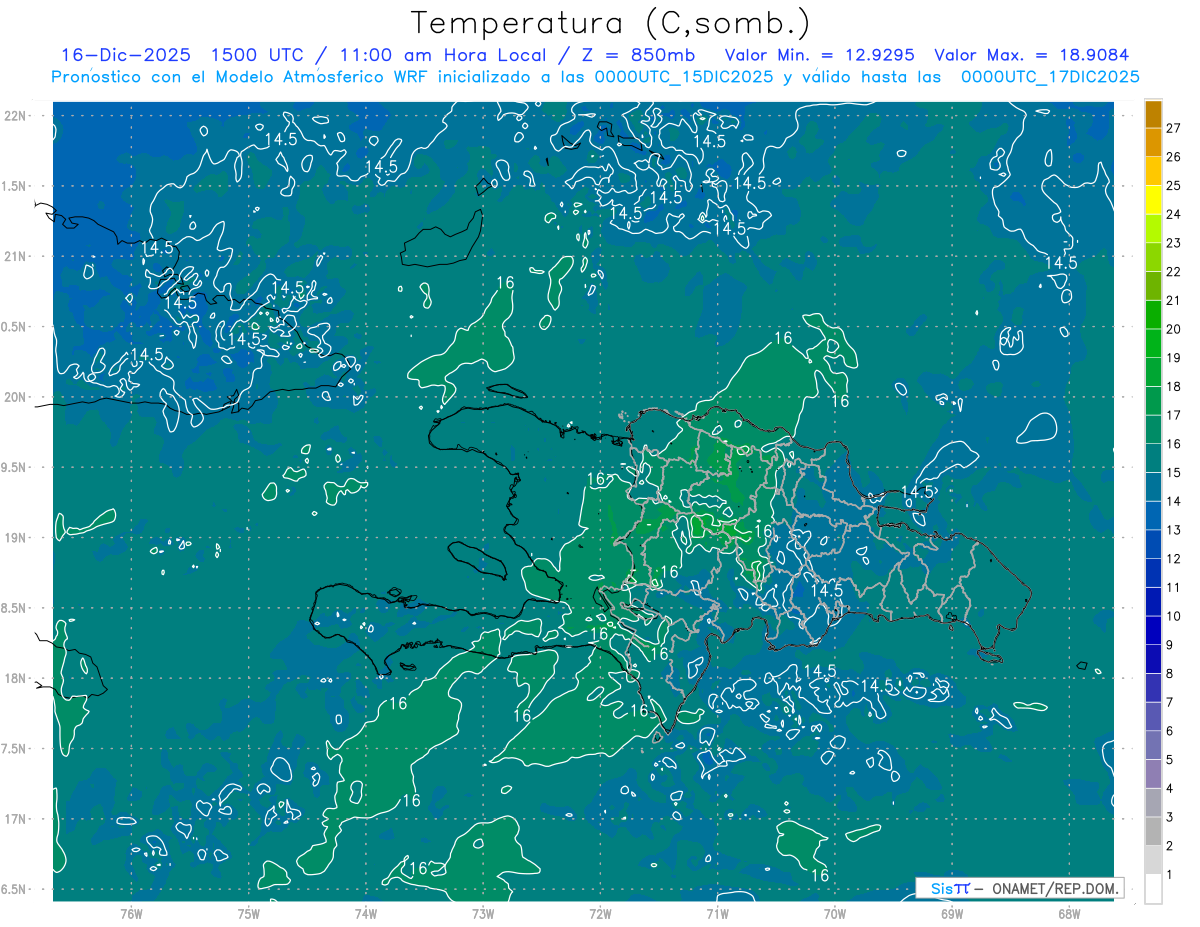Click the '9.5N' latitude axis label
This screenshot has height=927, width=1200.
pyautogui.click(x=14, y=467)
